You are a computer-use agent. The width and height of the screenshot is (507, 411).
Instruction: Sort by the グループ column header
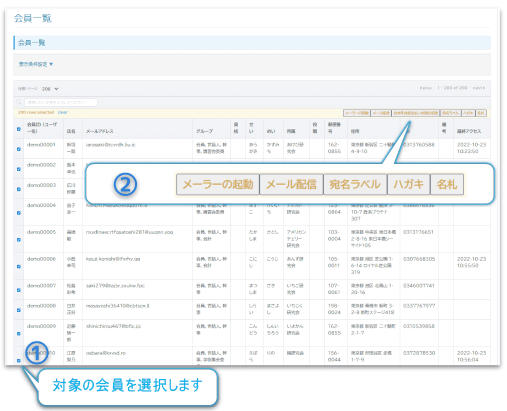[204, 131]
